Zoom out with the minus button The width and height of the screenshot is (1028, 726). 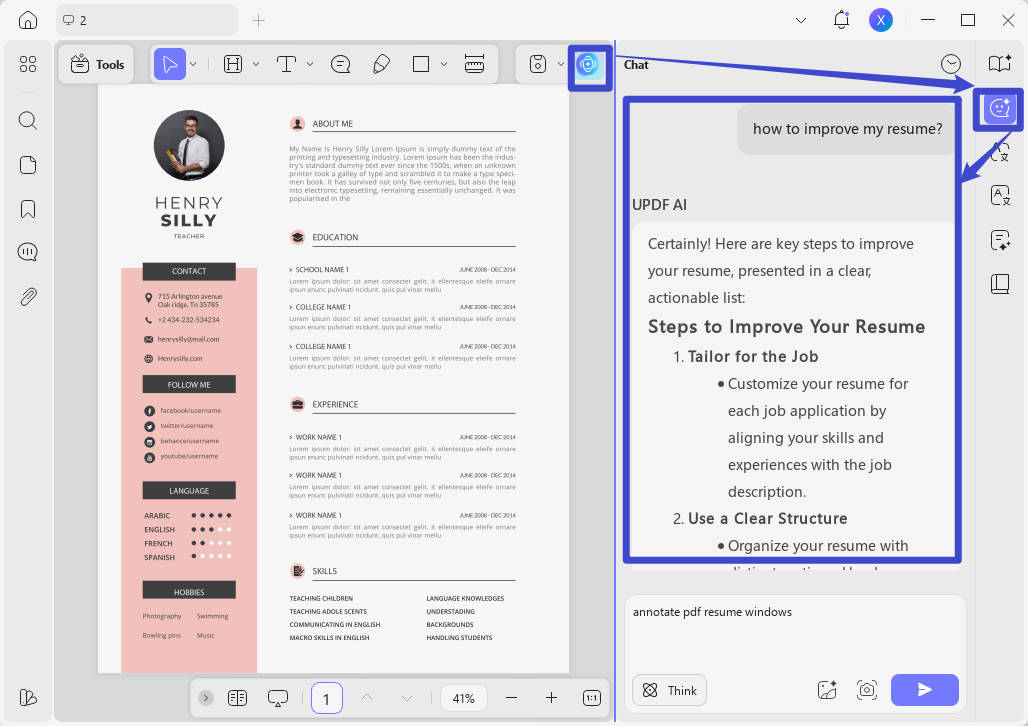coord(511,698)
